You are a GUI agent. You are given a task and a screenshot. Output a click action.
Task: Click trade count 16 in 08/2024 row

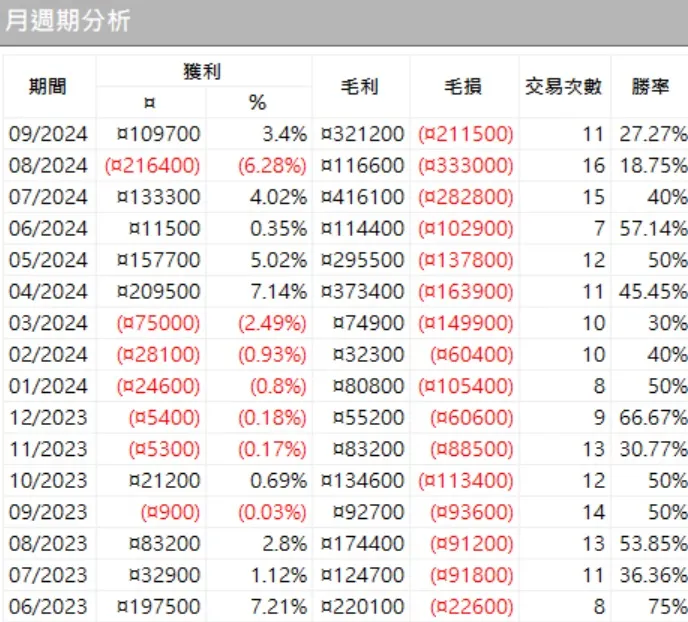pyautogui.click(x=594, y=165)
